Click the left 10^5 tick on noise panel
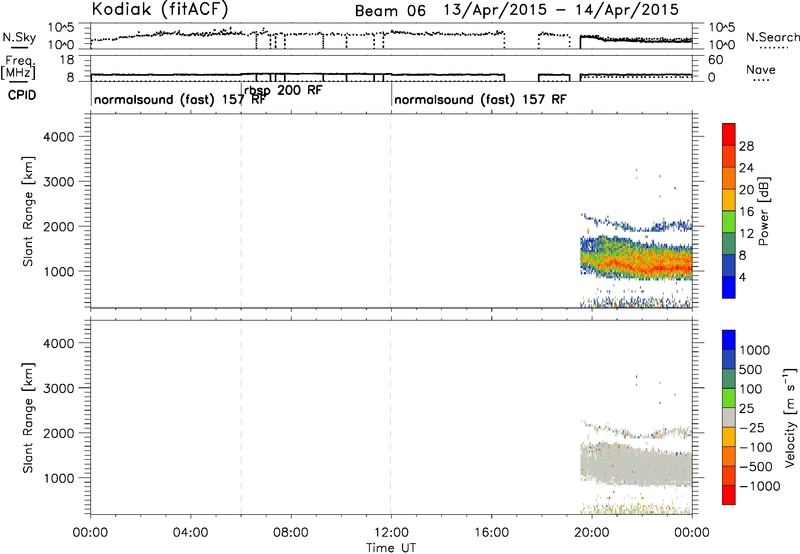This screenshot has width=800, height=554. [x=61, y=28]
